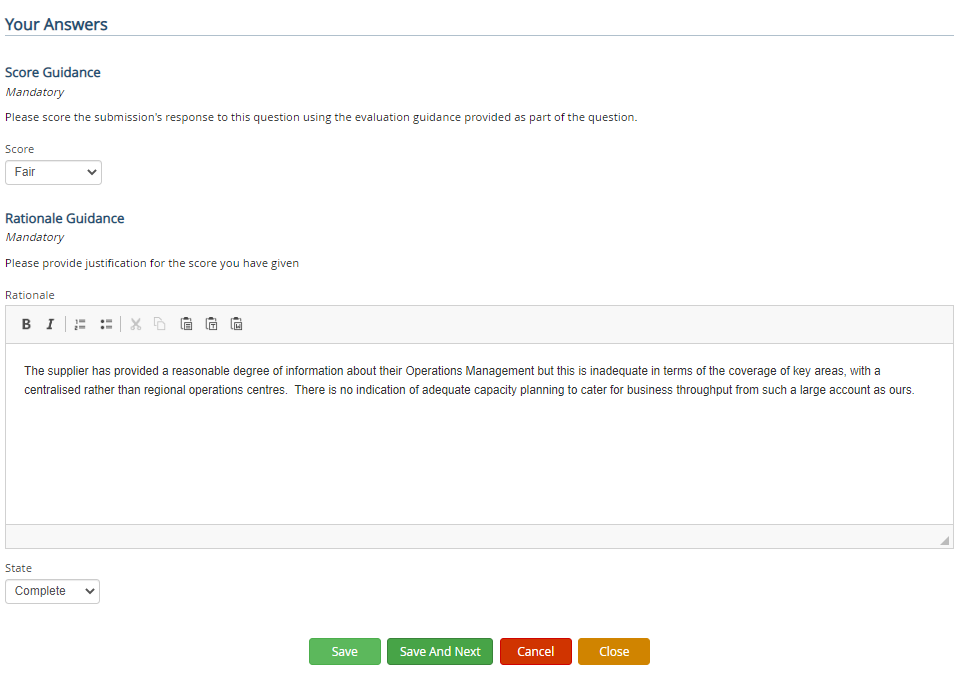Click the Save And Next button
The height and width of the screenshot is (673, 958).
[439, 651]
